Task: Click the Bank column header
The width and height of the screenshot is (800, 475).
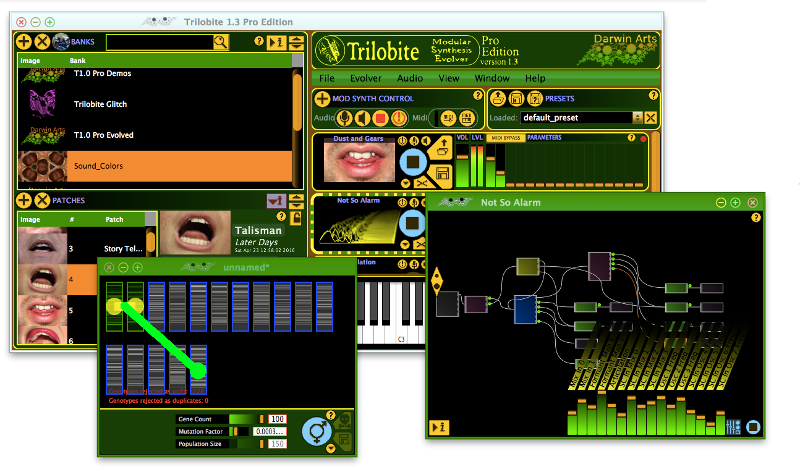Action: pyautogui.click(x=78, y=61)
